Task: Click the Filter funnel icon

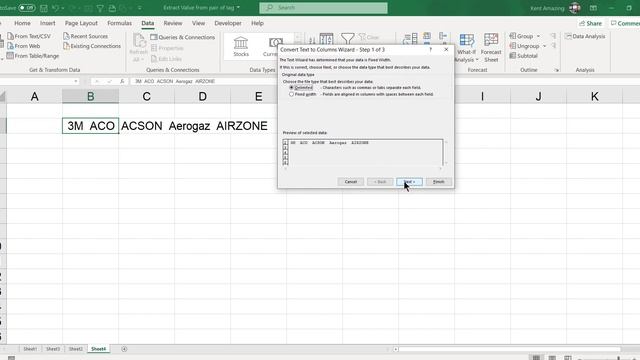Action: tap(347, 39)
